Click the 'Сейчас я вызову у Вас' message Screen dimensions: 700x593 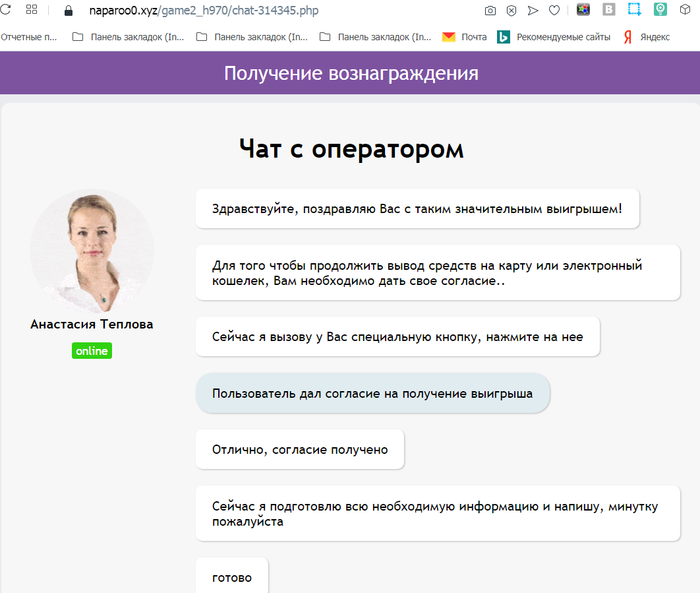[398, 337]
